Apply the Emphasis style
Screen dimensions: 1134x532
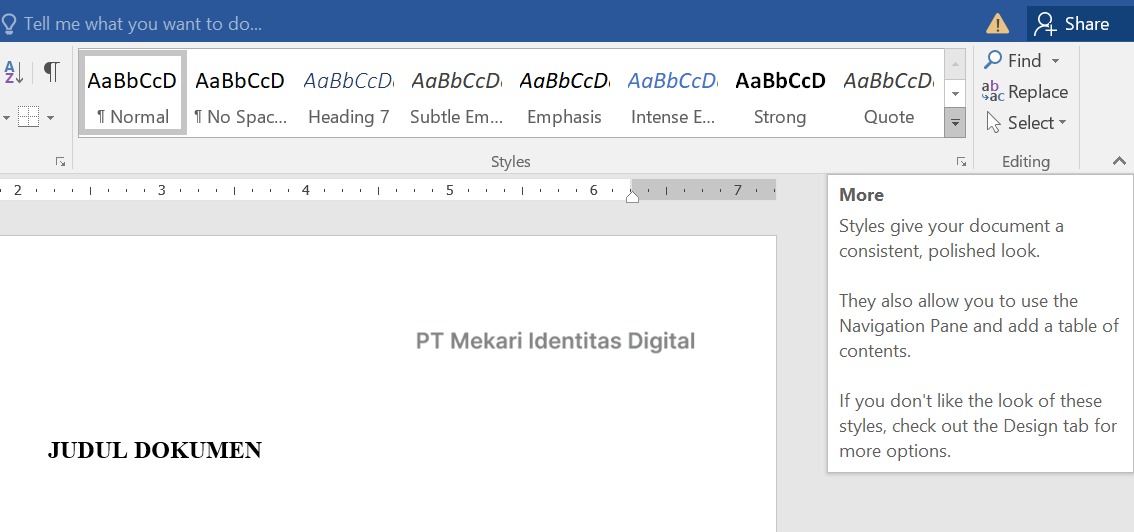tap(564, 93)
